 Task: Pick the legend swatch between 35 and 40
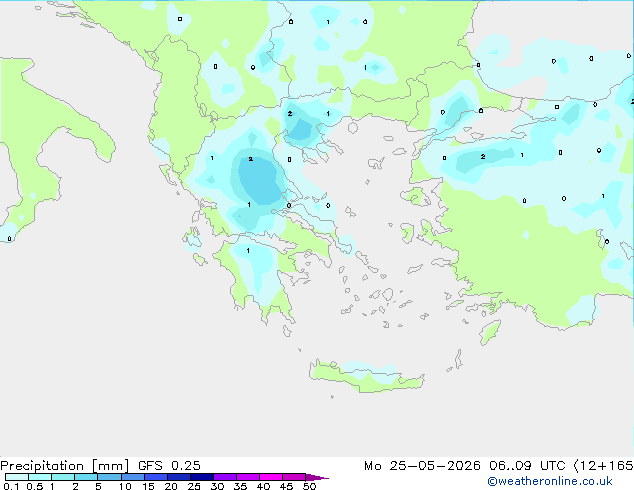(248, 477)
